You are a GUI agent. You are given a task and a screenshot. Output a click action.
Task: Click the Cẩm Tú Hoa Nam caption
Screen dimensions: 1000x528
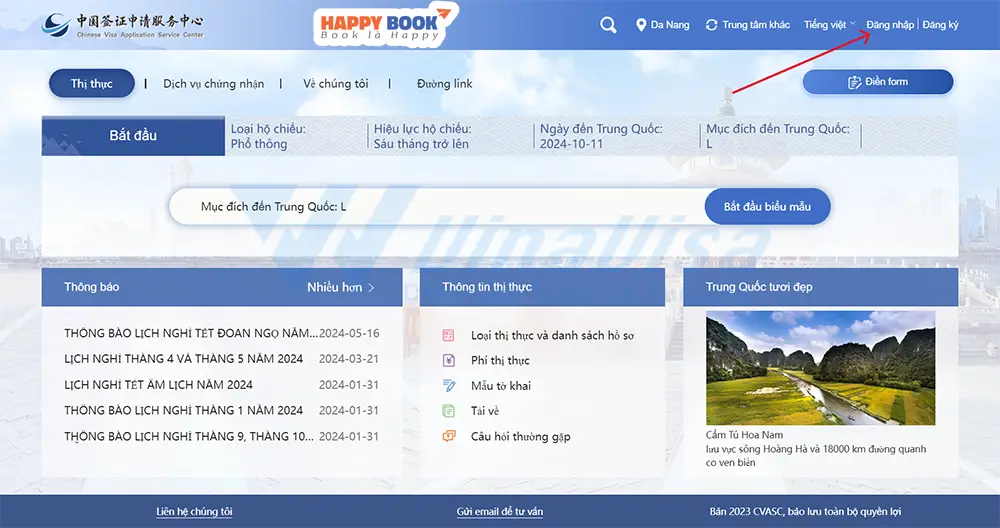click(744, 435)
